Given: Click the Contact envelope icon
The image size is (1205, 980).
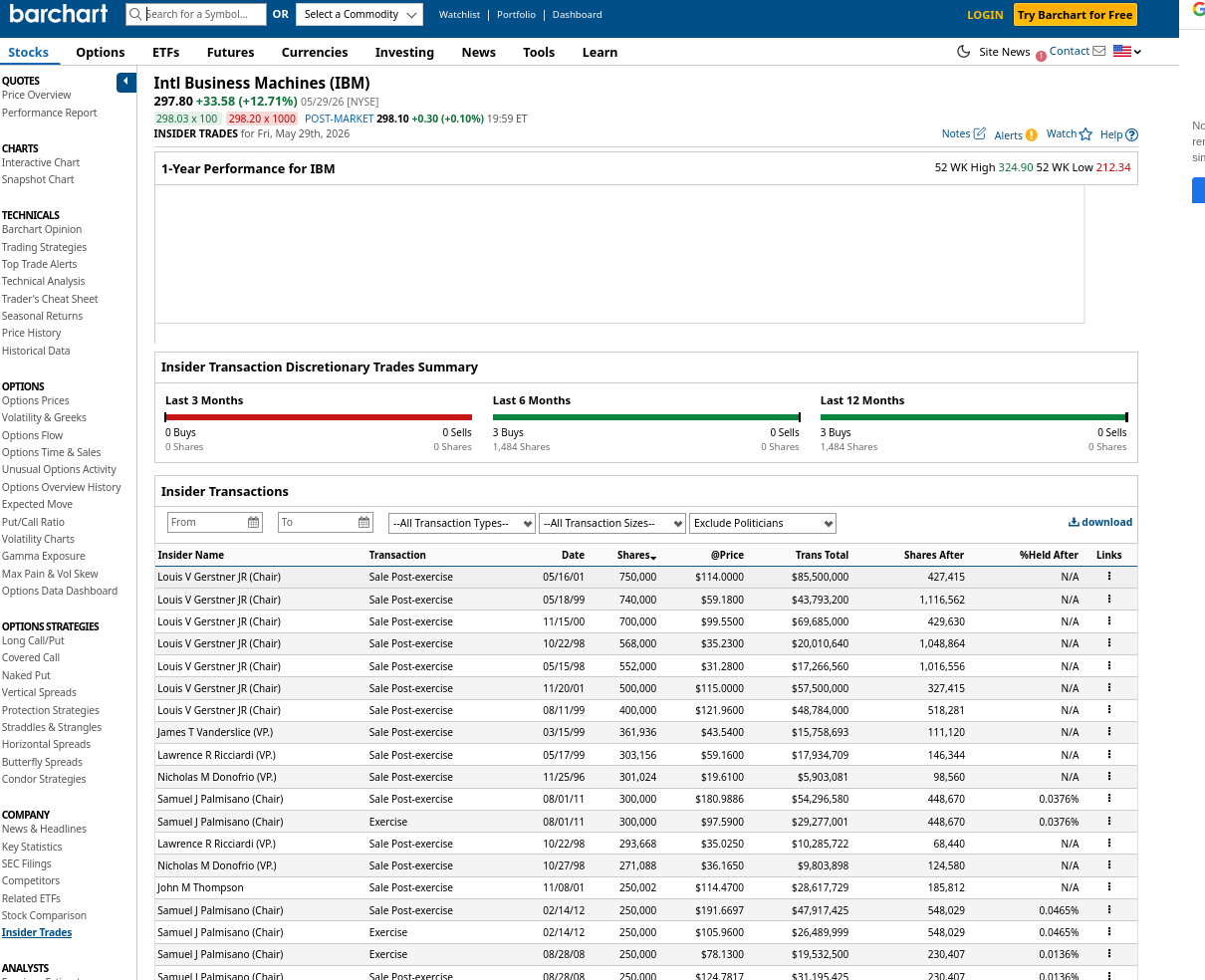Looking at the screenshot, I should [1098, 51].
